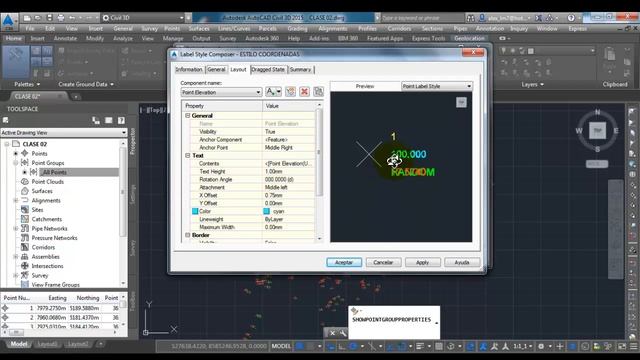Click the command line close X icon
640x360 pixels.
coord(332,333)
